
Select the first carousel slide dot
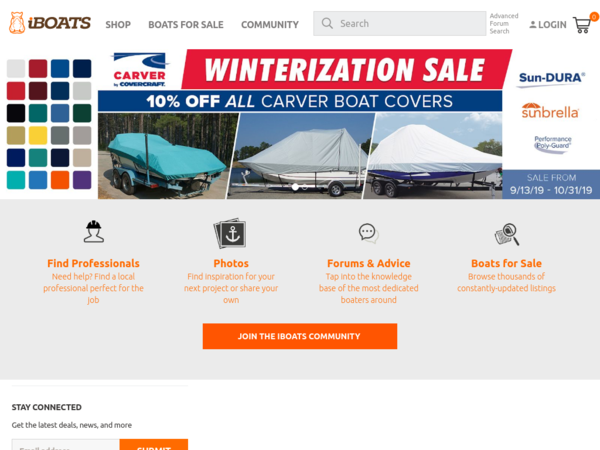(295, 187)
